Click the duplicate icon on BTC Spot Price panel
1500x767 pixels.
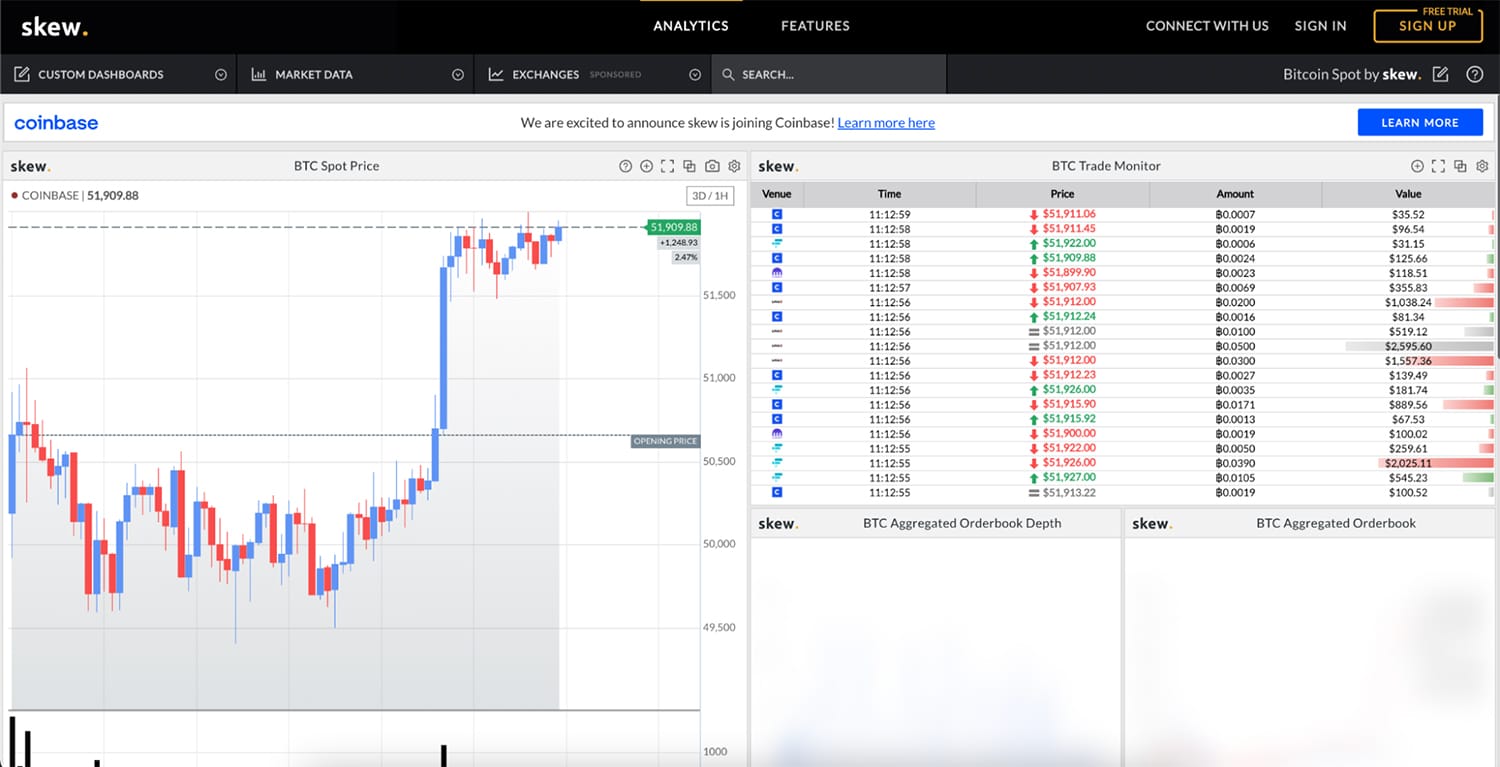[690, 166]
